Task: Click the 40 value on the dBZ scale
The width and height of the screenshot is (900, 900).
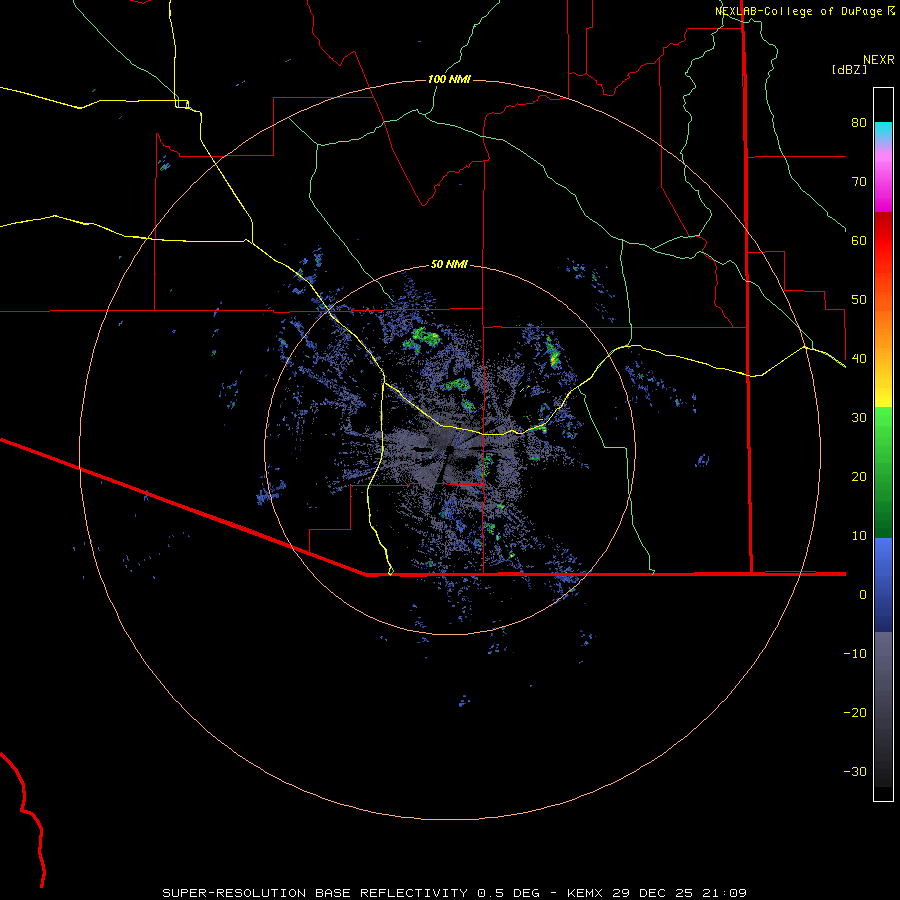Action: pyautogui.click(x=859, y=359)
